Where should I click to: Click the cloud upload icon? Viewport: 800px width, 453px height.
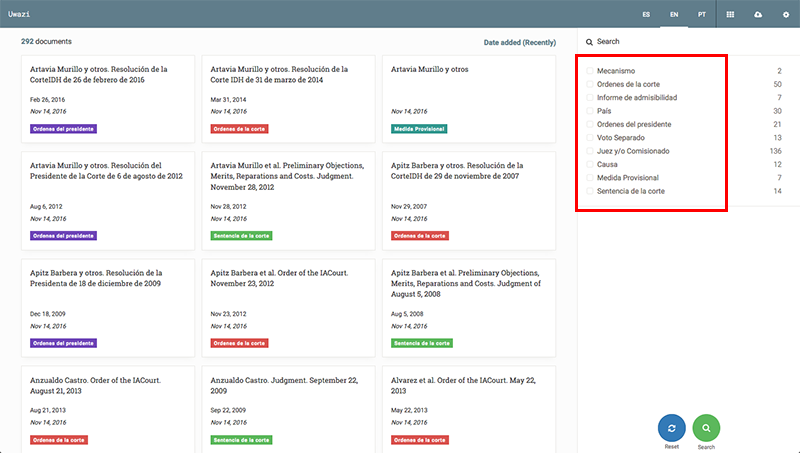(758, 15)
